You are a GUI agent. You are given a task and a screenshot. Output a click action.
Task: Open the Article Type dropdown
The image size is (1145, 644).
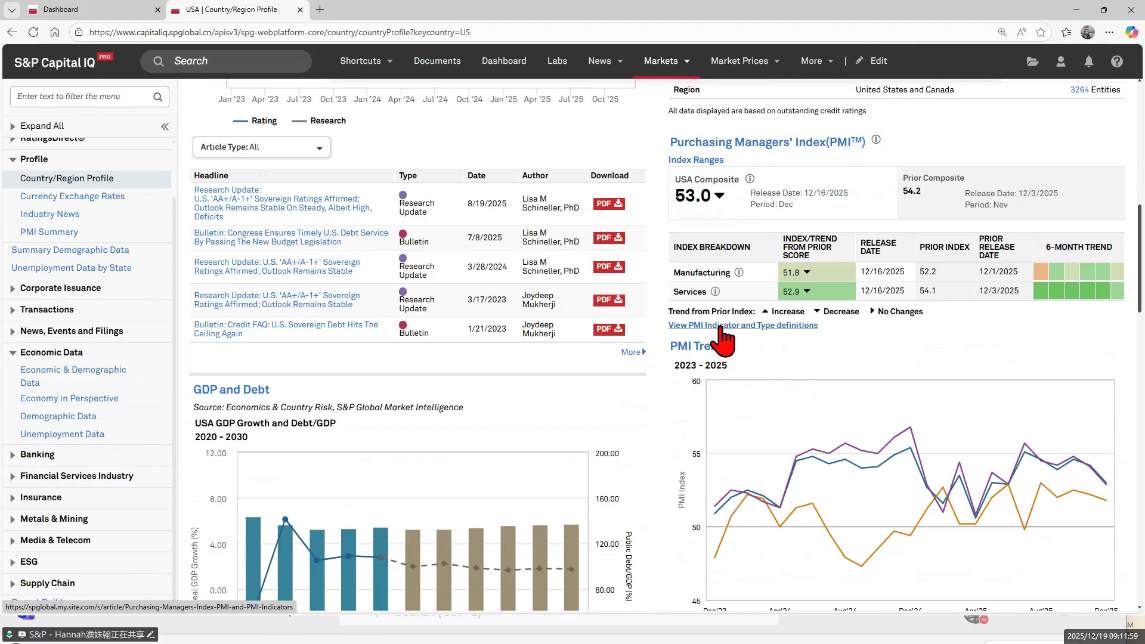(261, 147)
